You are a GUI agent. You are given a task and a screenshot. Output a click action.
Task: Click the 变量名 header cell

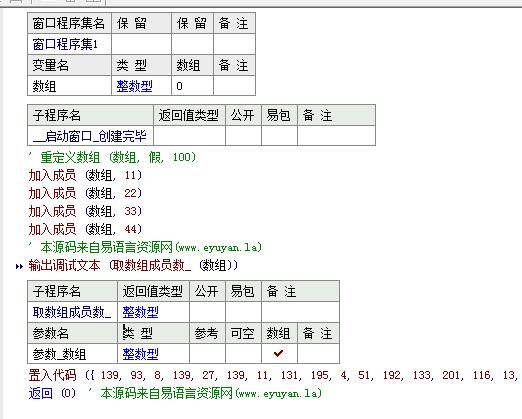pyautogui.click(x=69, y=65)
